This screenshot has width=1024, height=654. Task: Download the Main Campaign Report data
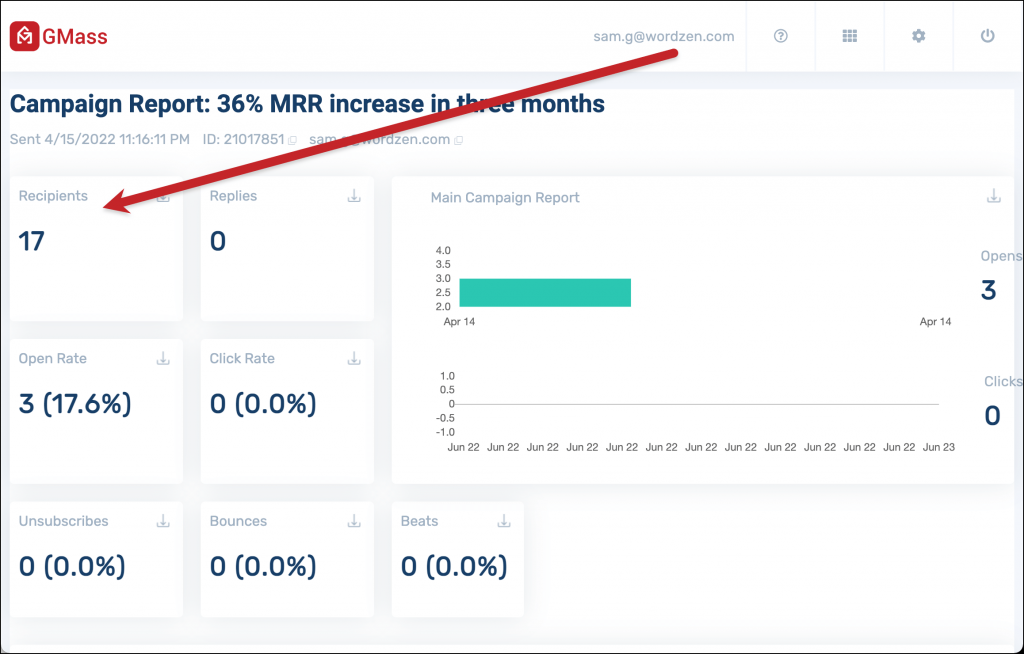pos(993,196)
